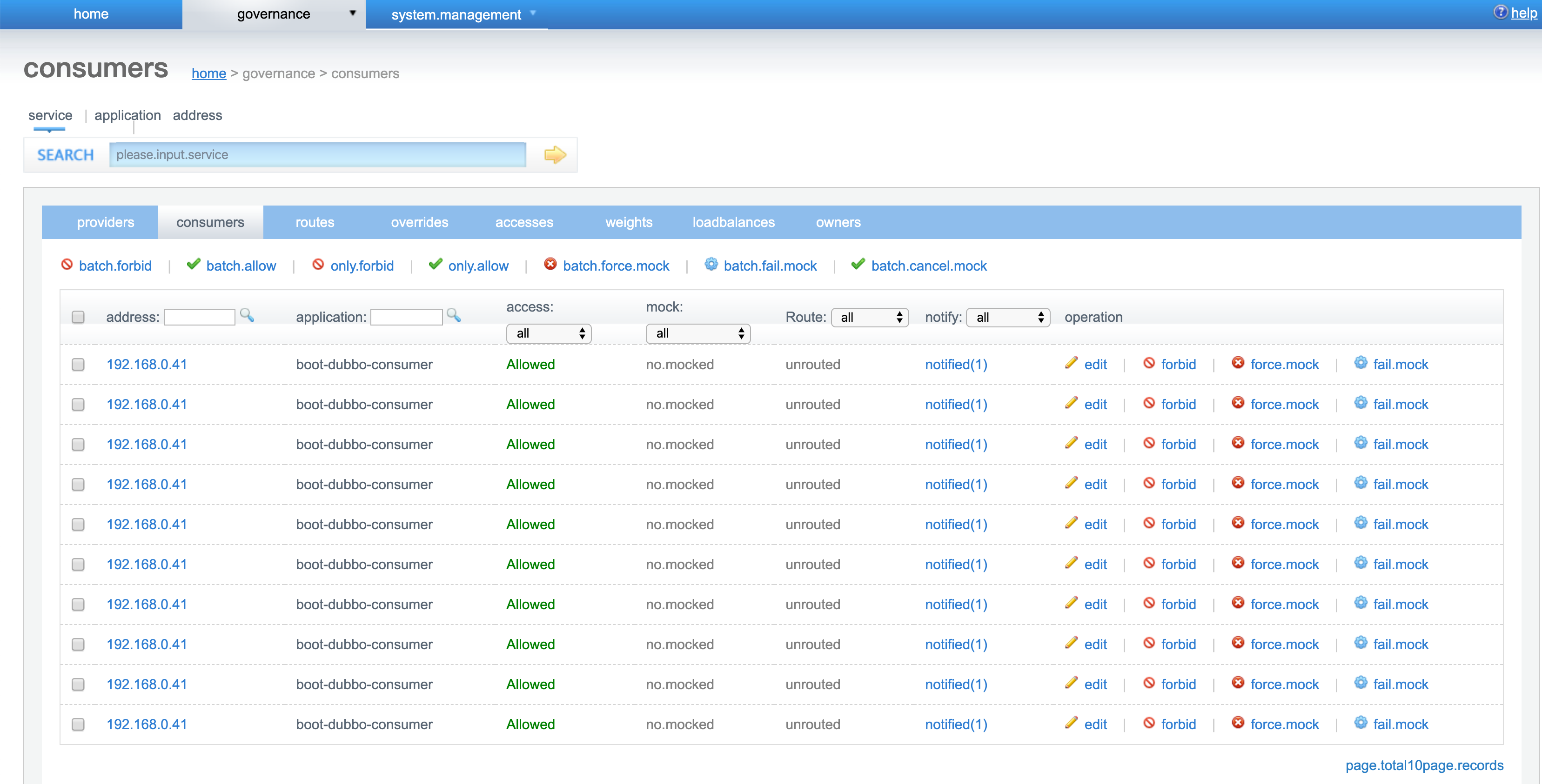
Task: Click the force.mock icon in first consumer row
Action: (1238, 363)
